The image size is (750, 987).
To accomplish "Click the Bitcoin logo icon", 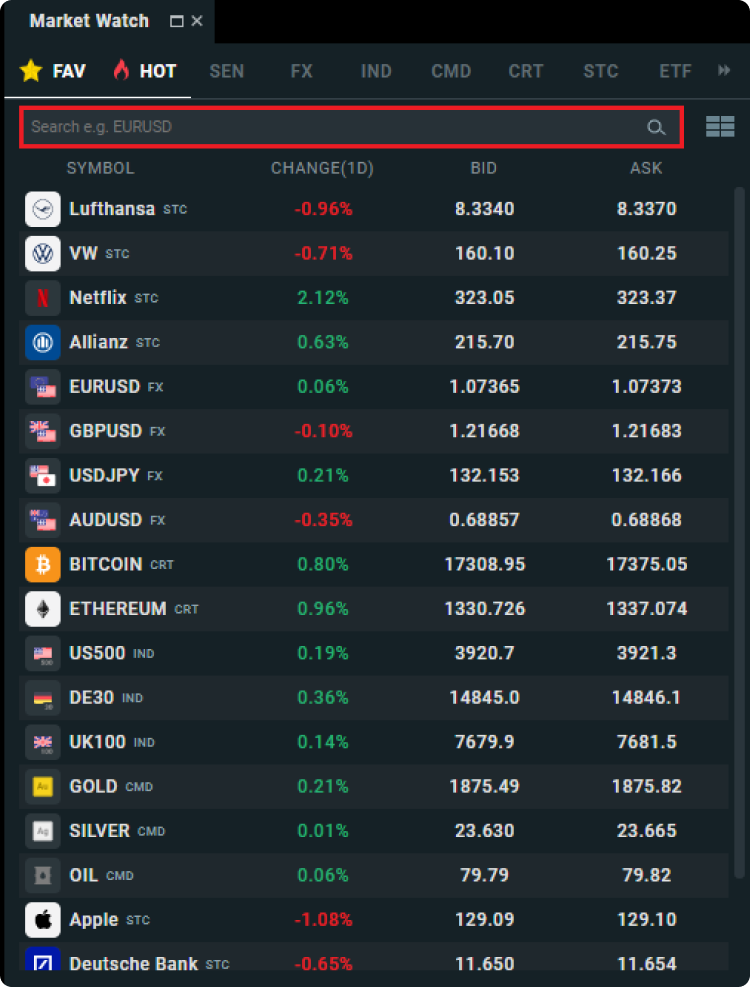I will (x=43, y=565).
